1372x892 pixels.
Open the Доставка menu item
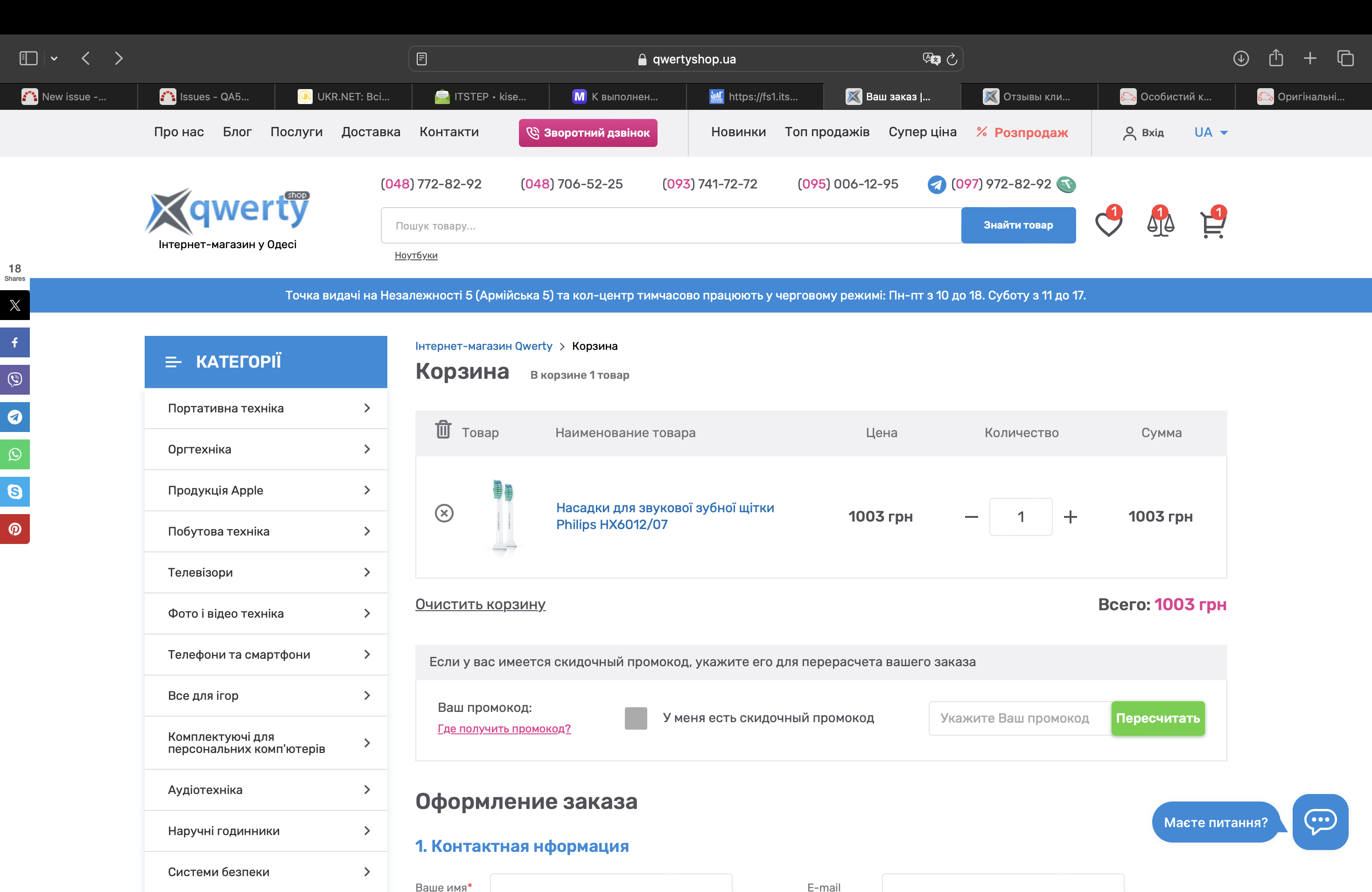(x=371, y=132)
